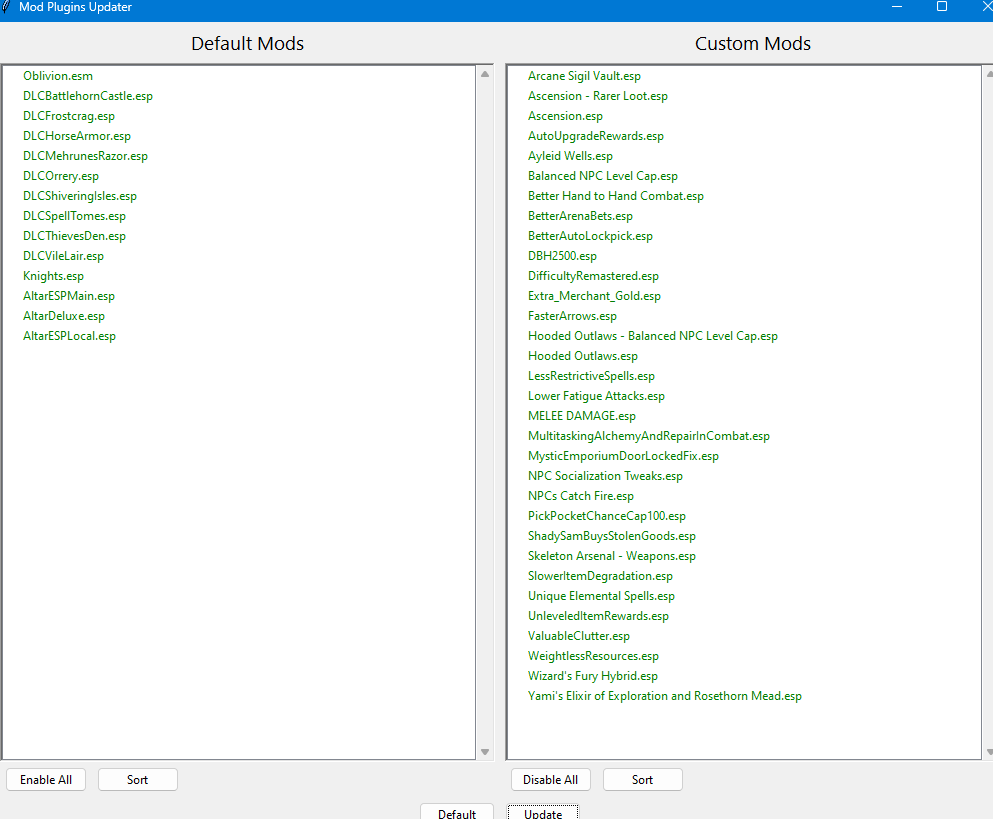Click the Default Mods scrollbar down arrow
993x819 pixels.
pyautogui.click(x=485, y=752)
